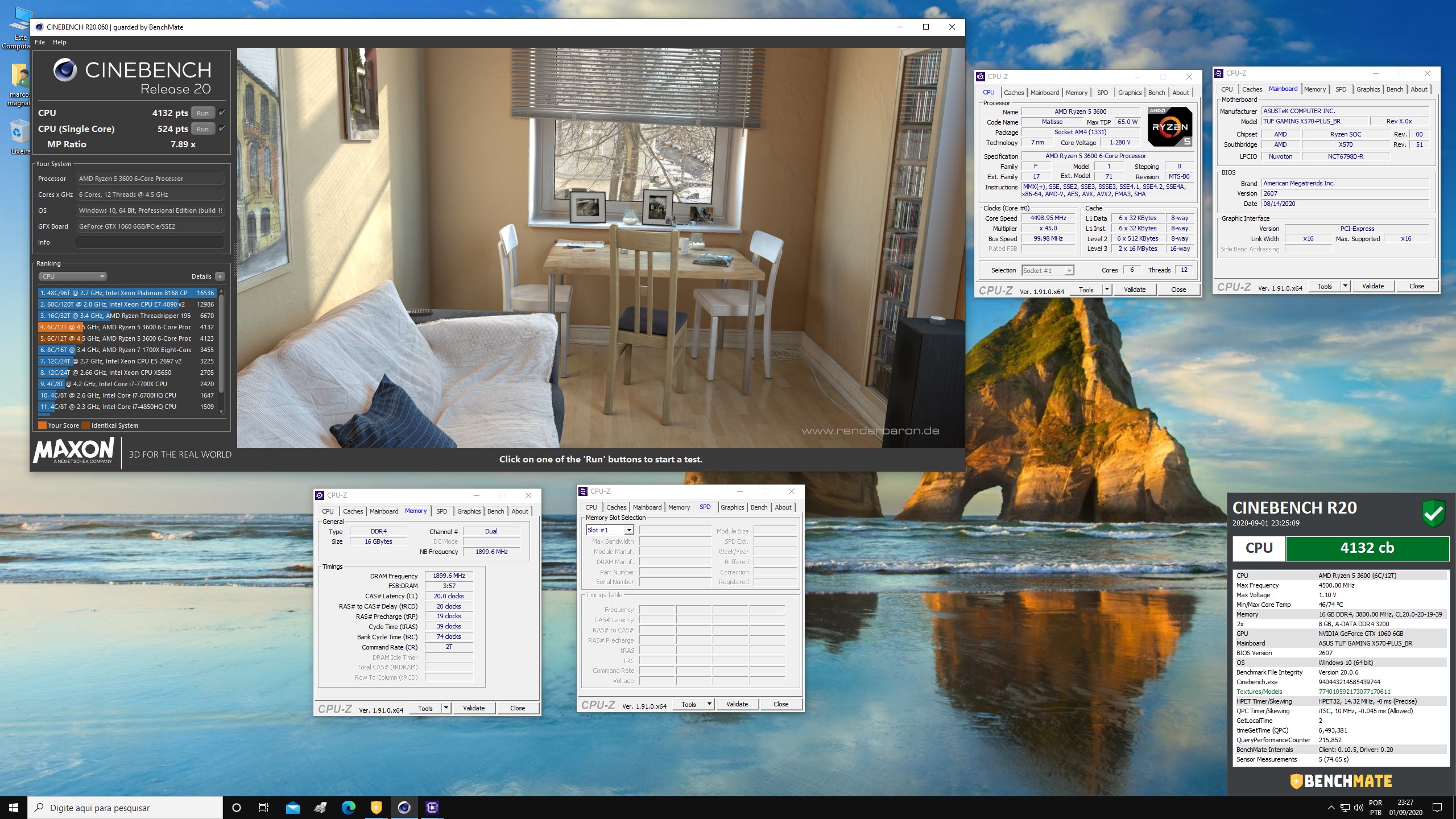Click Close button in CPU-Z Mainboard window
The height and width of the screenshot is (819, 1456).
pyautogui.click(x=1416, y=286)
